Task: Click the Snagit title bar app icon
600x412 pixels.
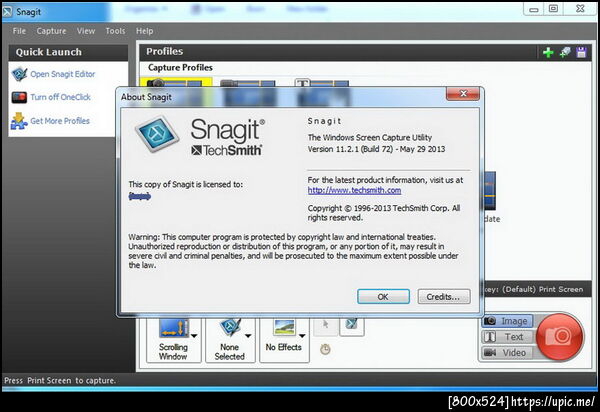Action: click(7, 11)
